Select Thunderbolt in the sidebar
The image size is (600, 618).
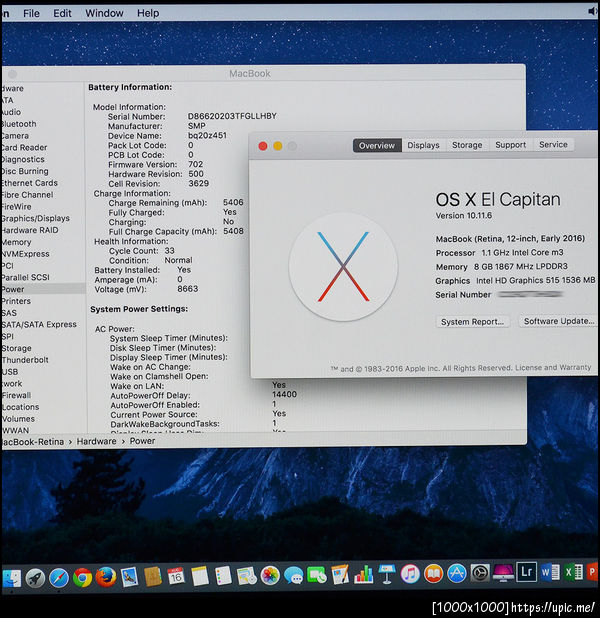(x=25, y=360)
